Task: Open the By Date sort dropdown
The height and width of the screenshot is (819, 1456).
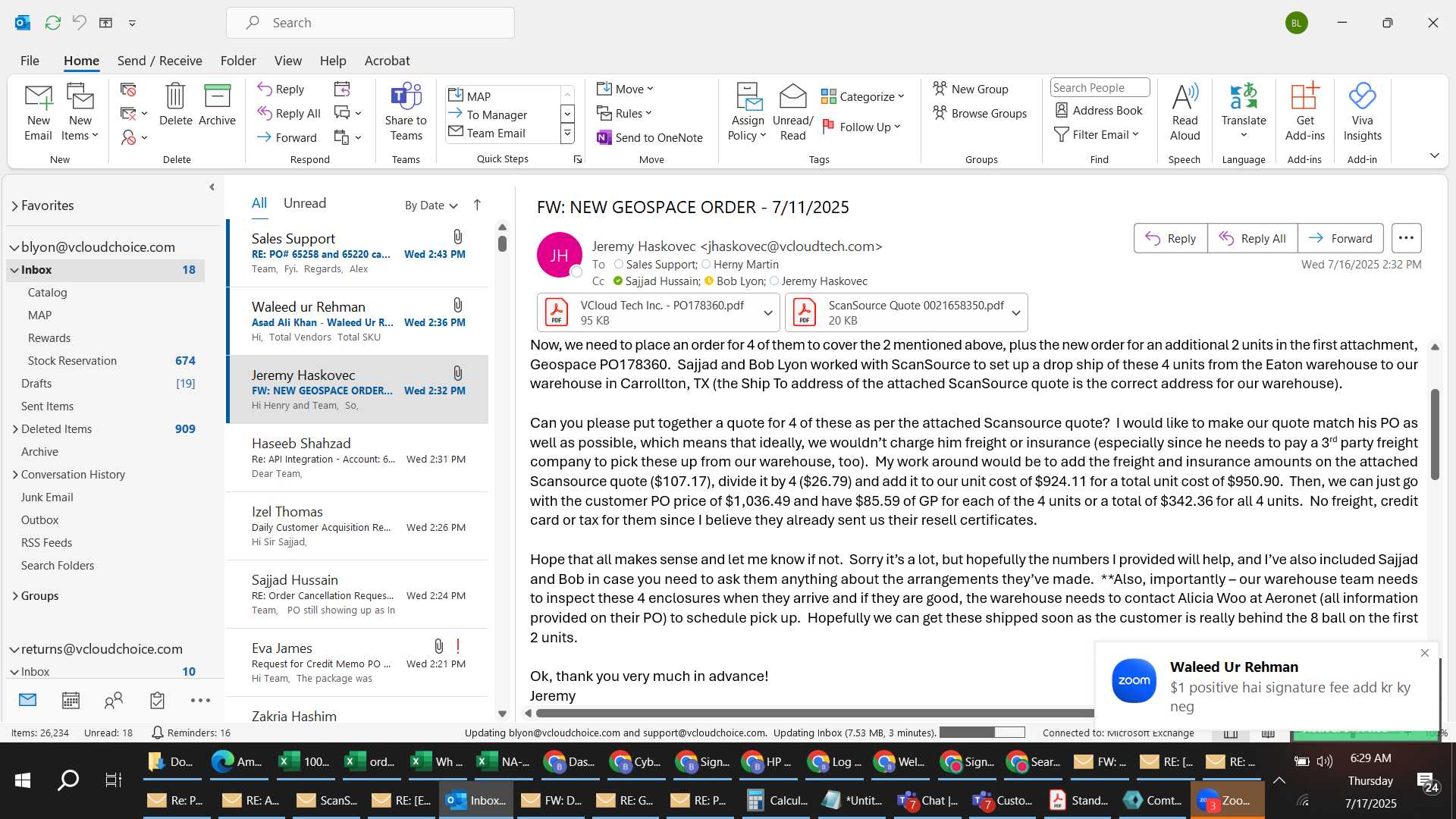Action: pos(431,206)
